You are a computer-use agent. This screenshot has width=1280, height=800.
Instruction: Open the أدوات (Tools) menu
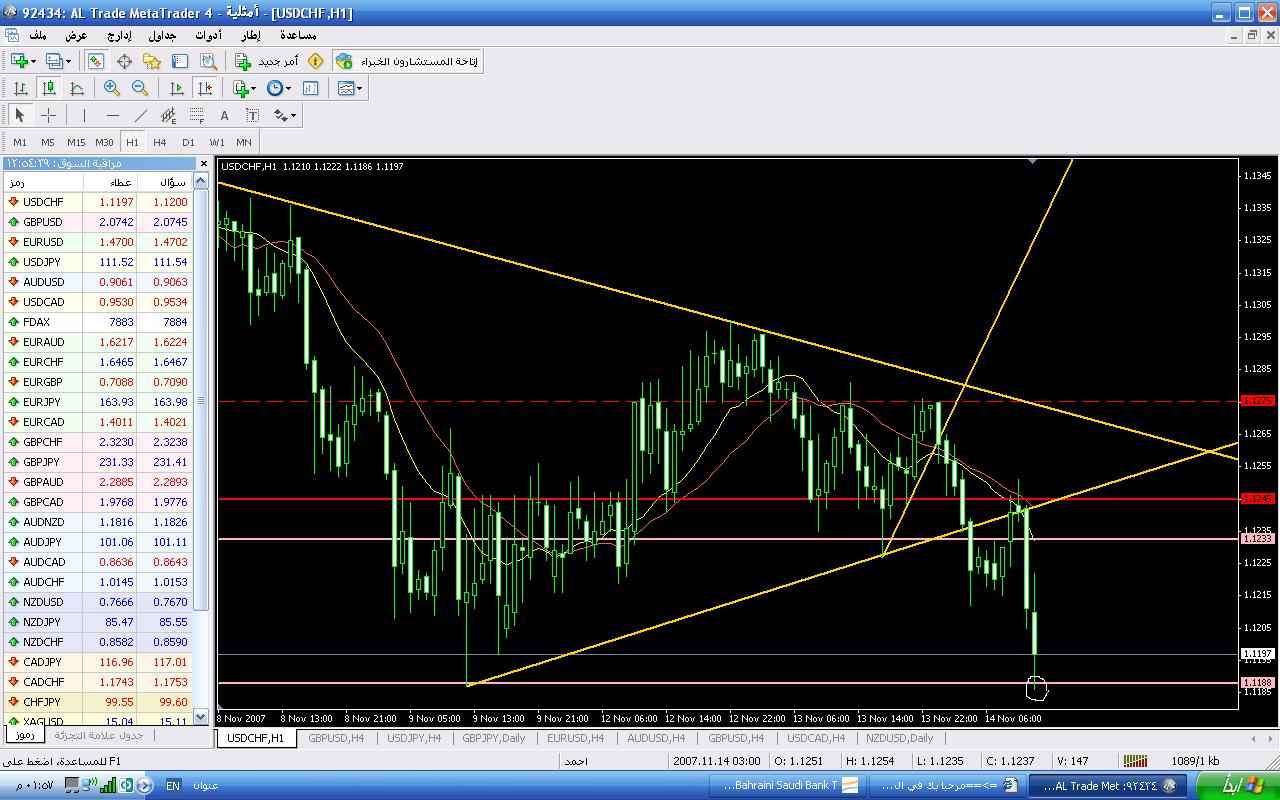tap(208, 35)
